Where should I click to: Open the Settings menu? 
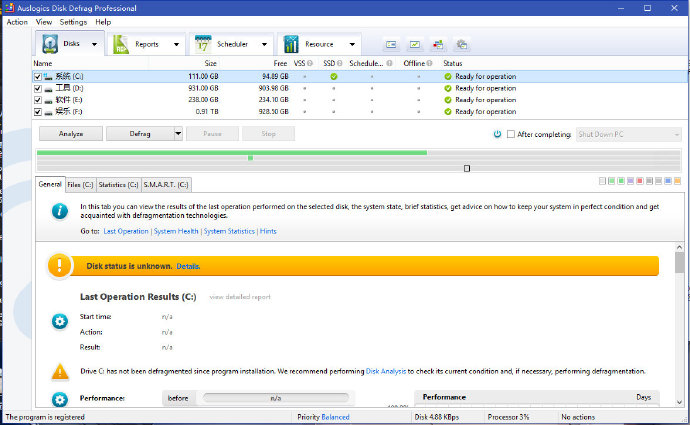(73, 22)
